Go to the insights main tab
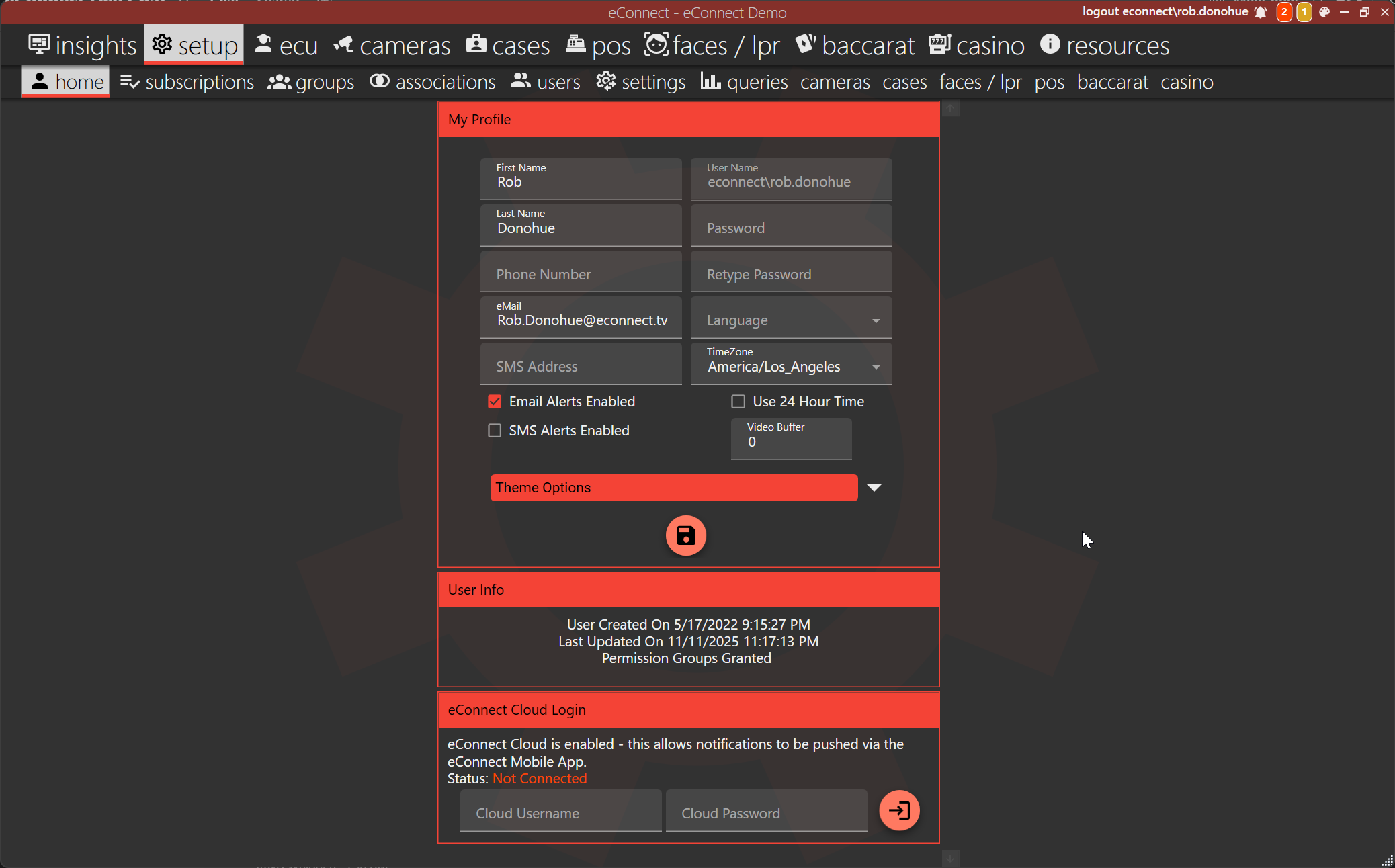This screenshot has width=1395, height=868. coord(83,46)
